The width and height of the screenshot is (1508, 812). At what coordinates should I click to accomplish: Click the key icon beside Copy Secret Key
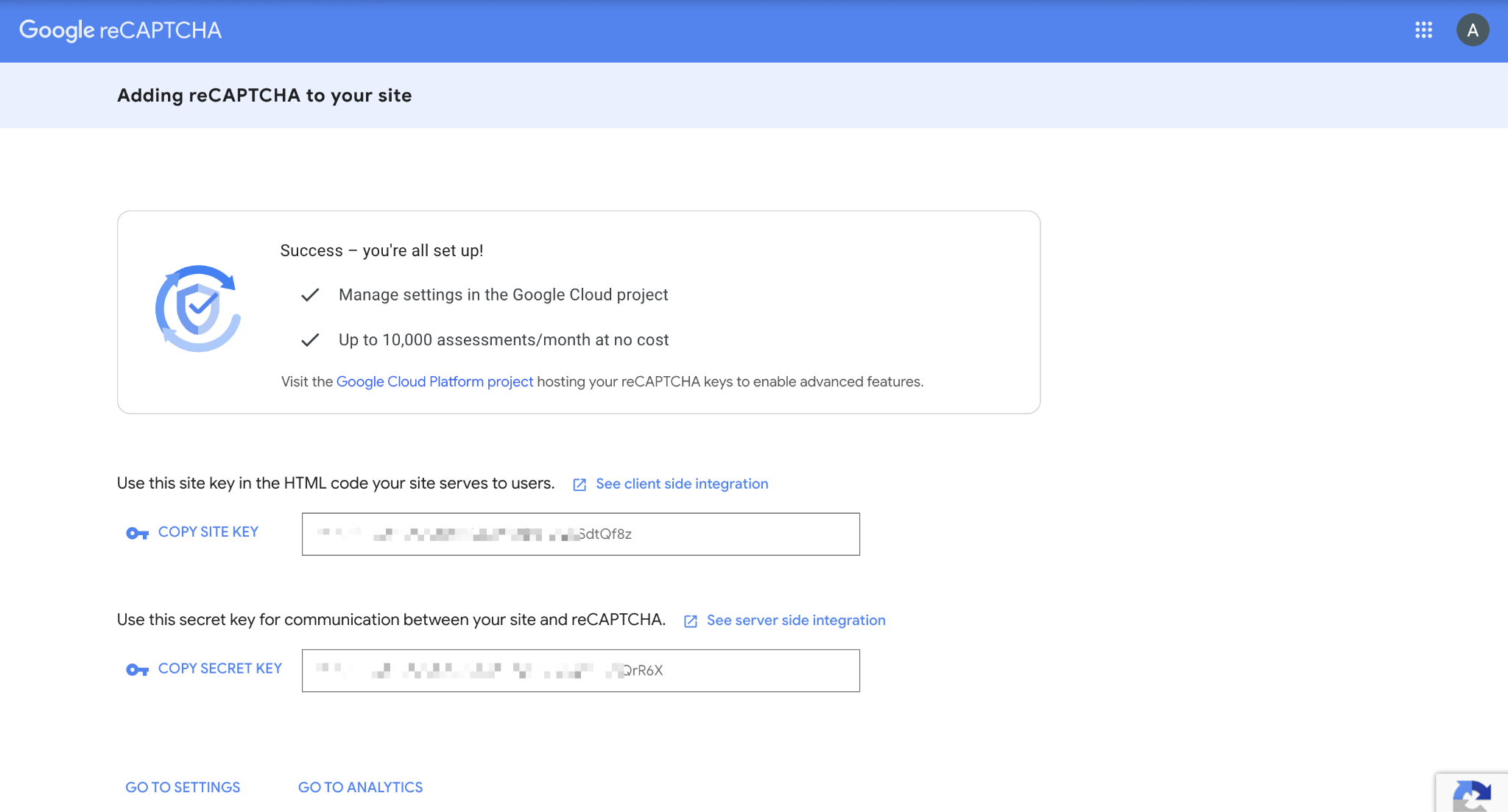[137, 669]
